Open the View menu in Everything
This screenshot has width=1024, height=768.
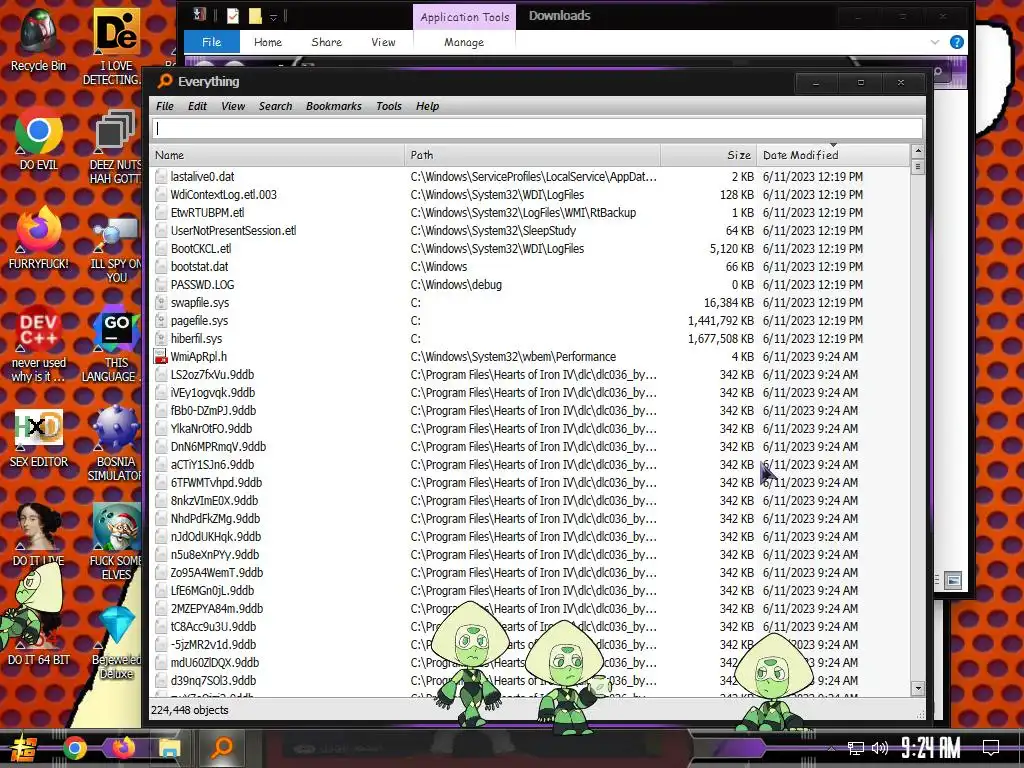tap(232, 106)
